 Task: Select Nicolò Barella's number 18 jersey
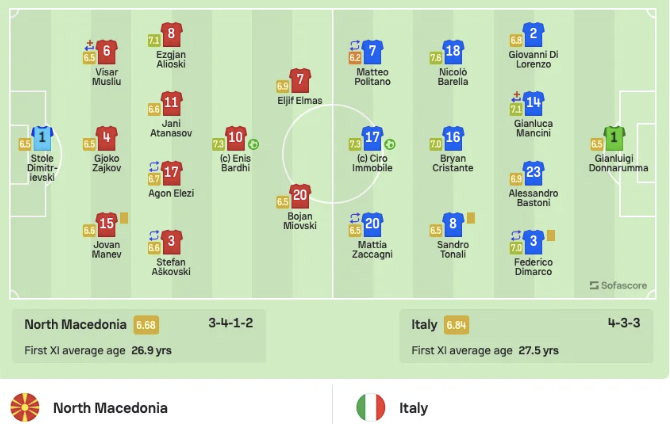click(453, 51)
